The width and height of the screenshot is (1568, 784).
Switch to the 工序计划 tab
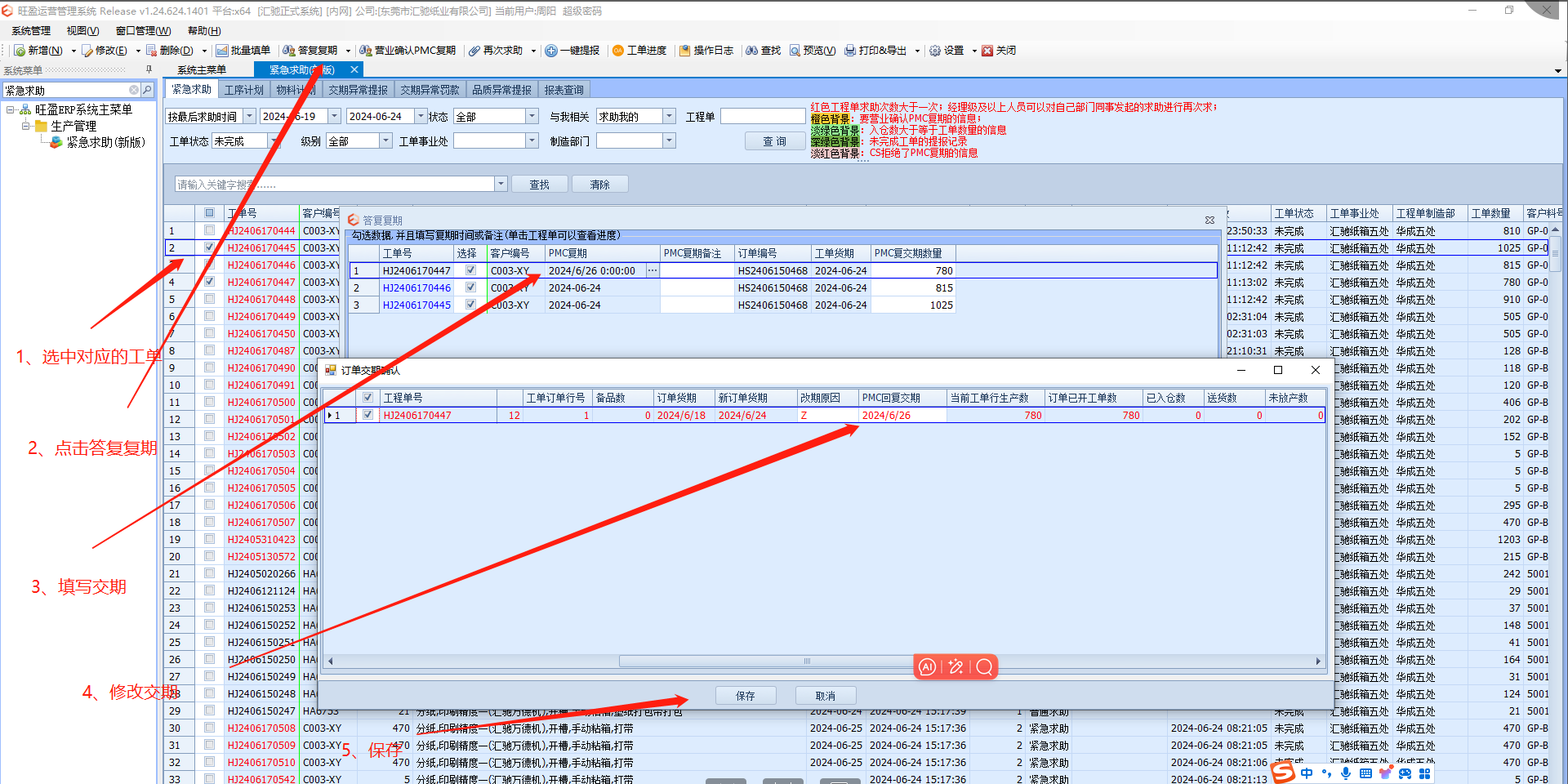pos(244,90)
